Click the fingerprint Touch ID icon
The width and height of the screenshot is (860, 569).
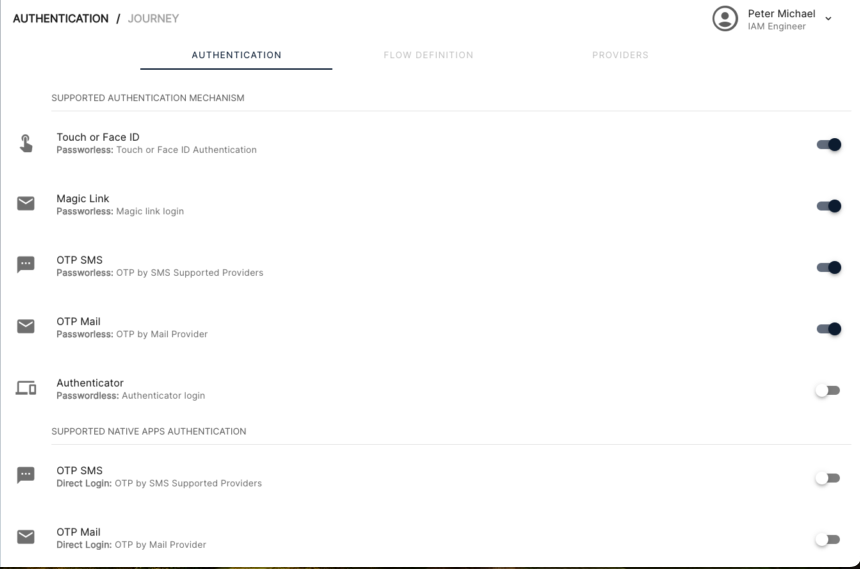pyautogui.click(x=26, y=144)
